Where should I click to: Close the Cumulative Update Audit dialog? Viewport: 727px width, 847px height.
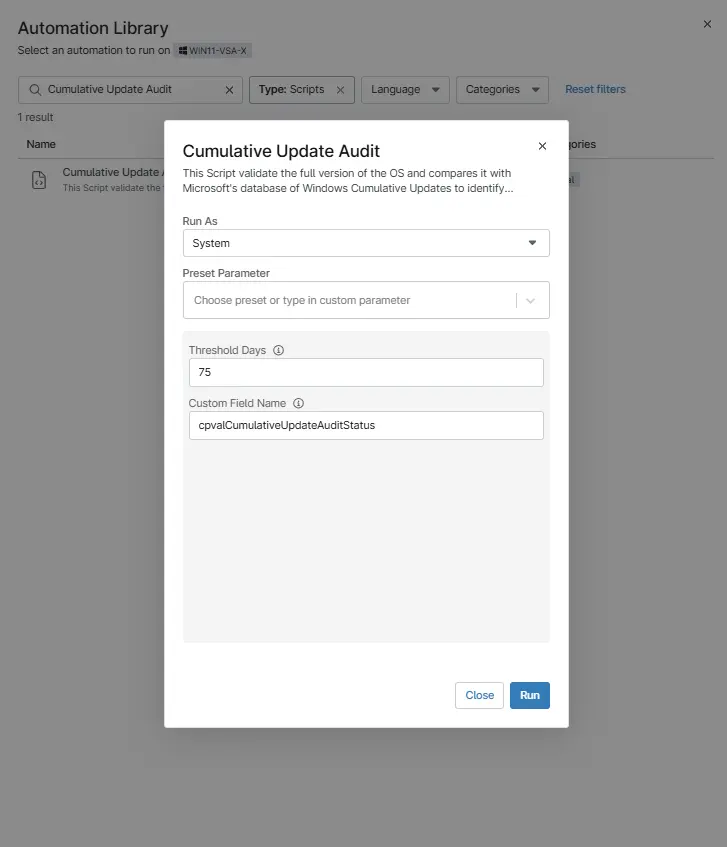click(x=542, y=146)
